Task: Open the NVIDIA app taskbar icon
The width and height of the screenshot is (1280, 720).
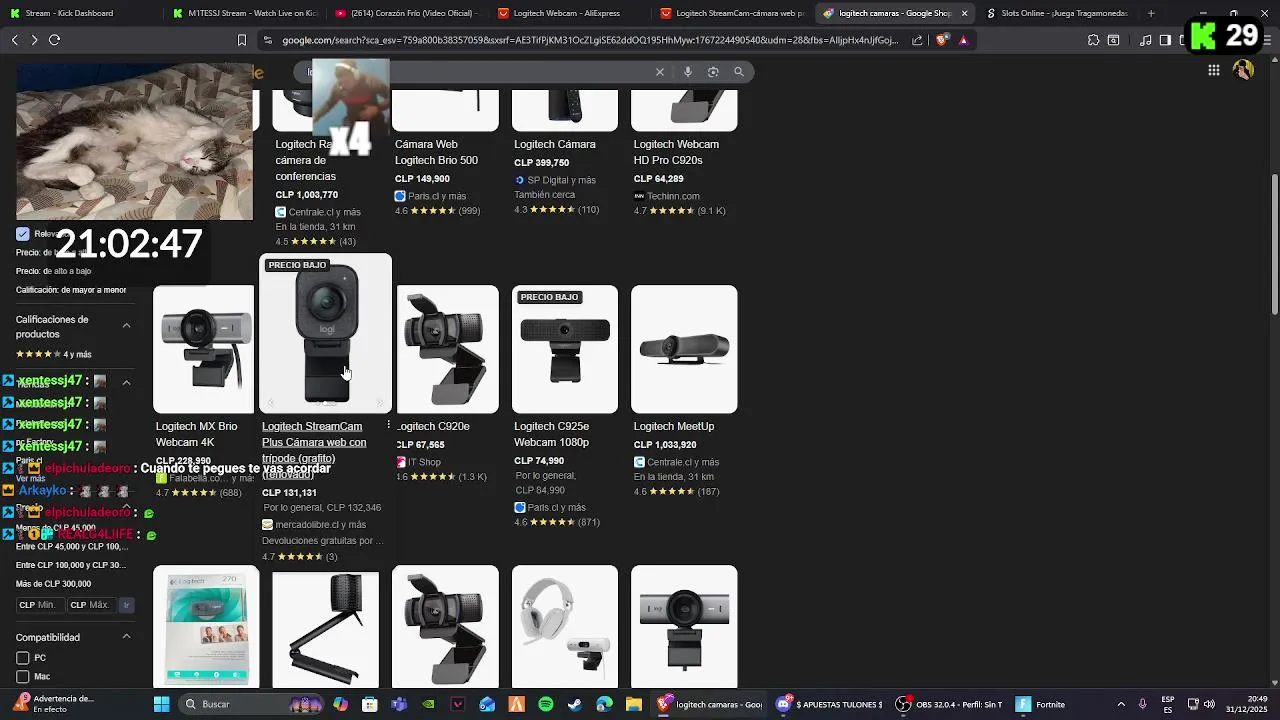Action: tap(428, 704)
